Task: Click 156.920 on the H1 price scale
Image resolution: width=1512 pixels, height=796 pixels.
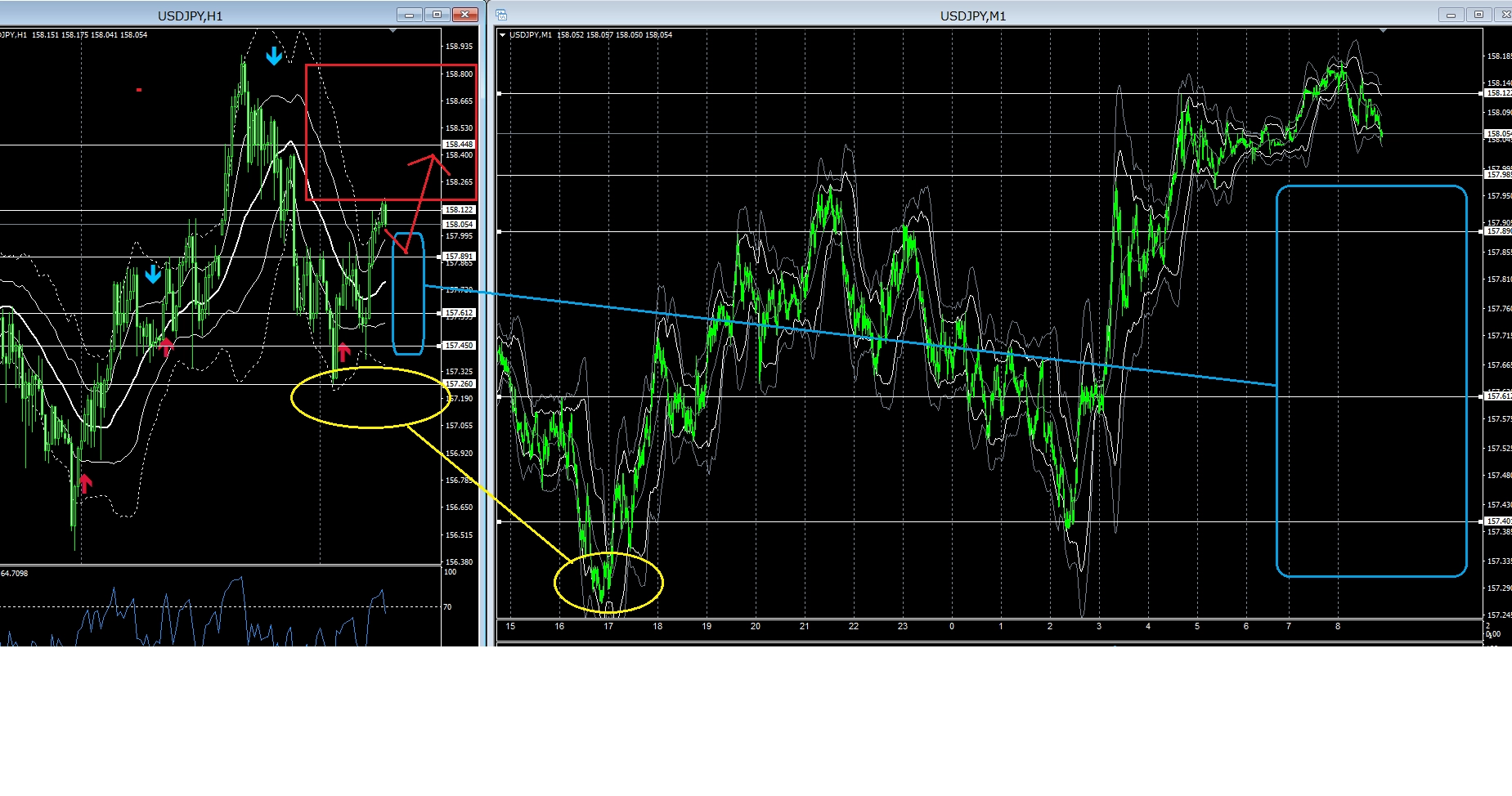Action: [x=459, y=454]
